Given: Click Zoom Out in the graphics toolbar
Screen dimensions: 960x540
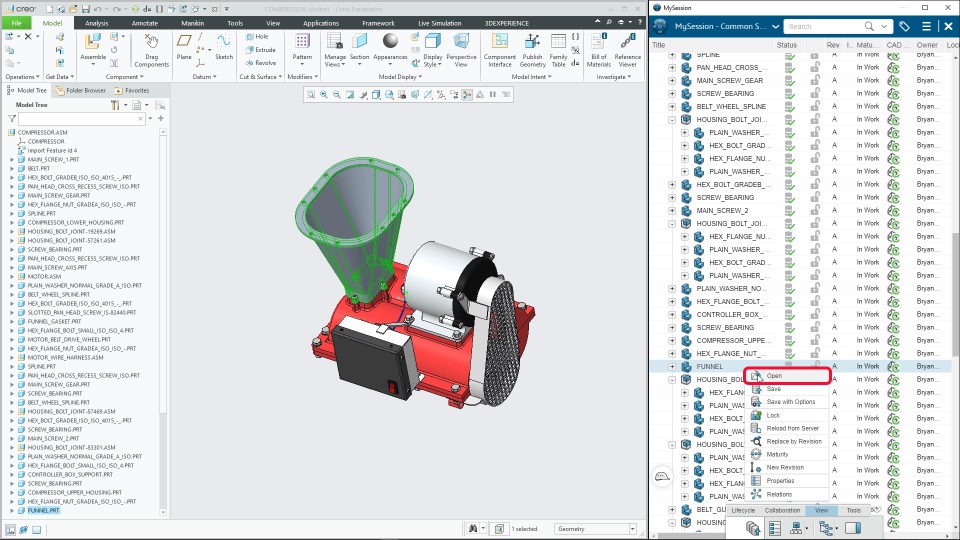Looking at the screenshot, I should (x=337, y=94).
